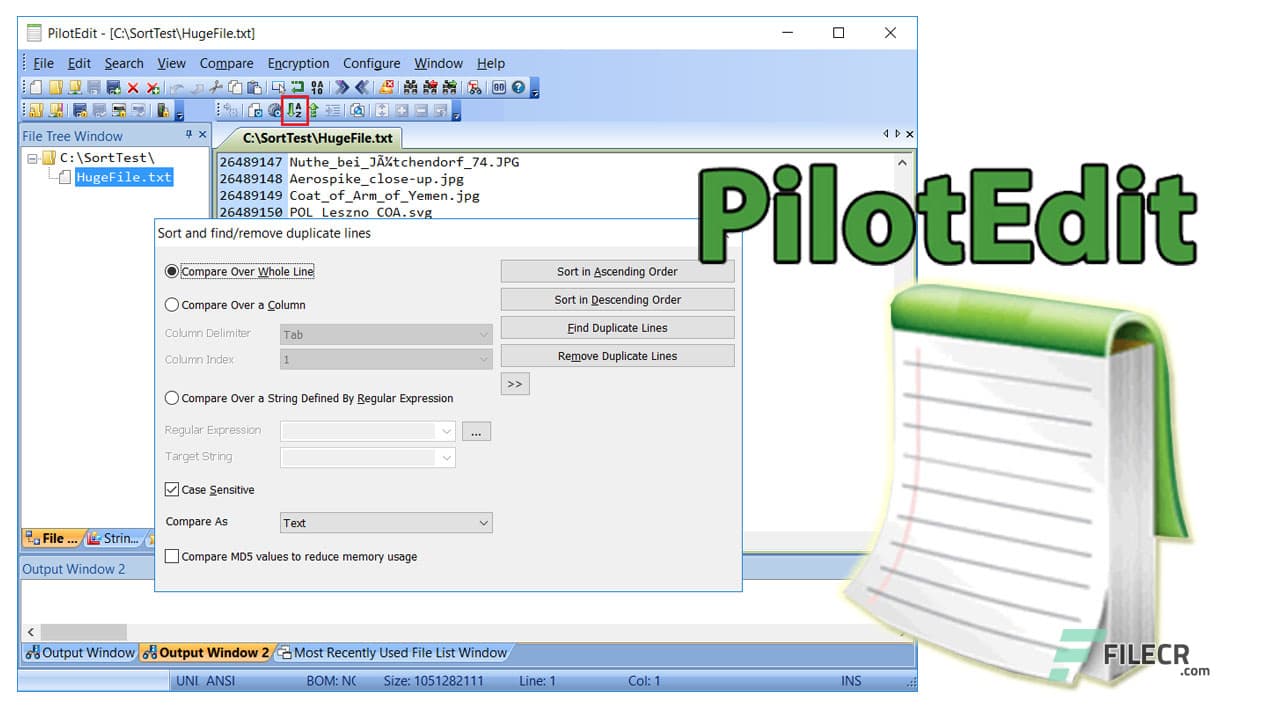Click the Paste toolbar icon
Screen dimensions: 1280x720
(253, 87)
